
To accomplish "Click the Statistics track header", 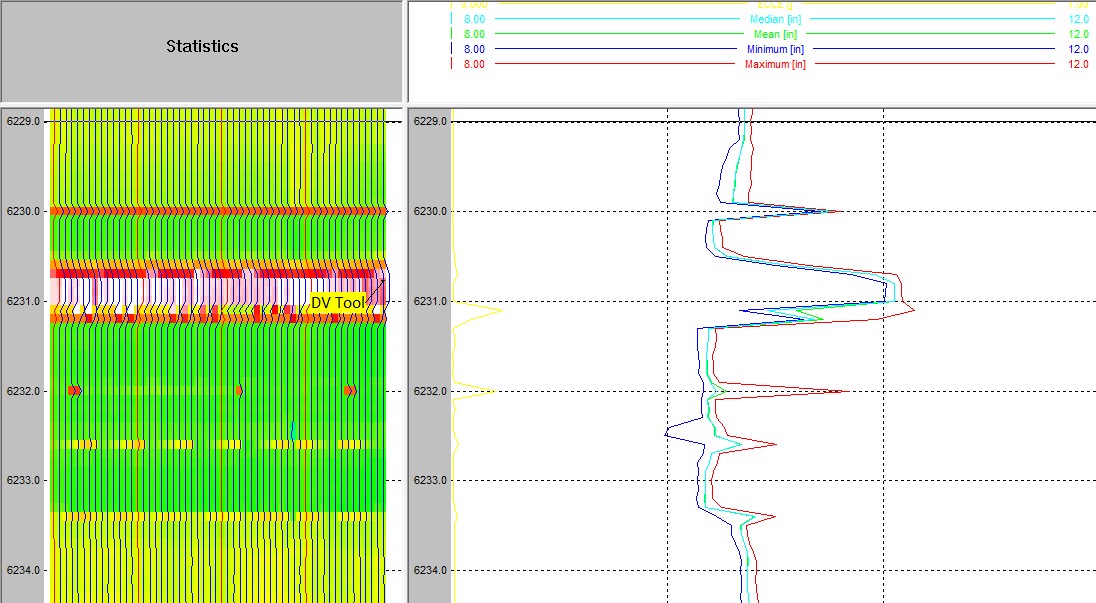I will [x=202, y=46].
